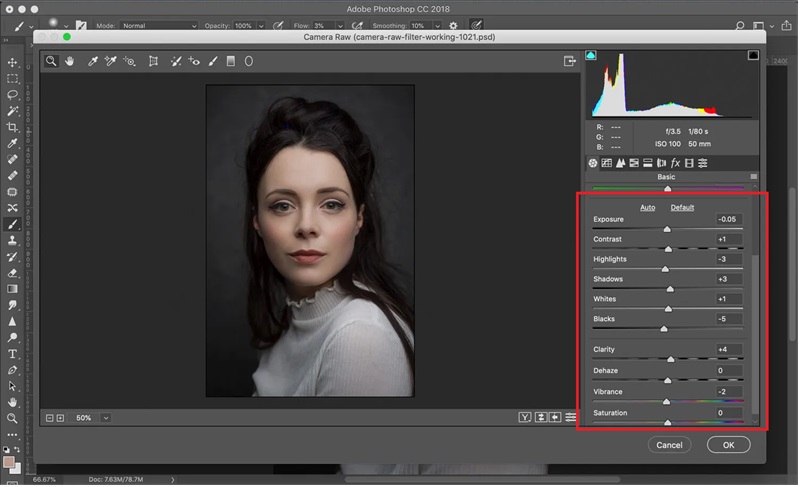Switch to the Tone Curve tab
The width and height of the screenshot is (800, 487).
606,163
